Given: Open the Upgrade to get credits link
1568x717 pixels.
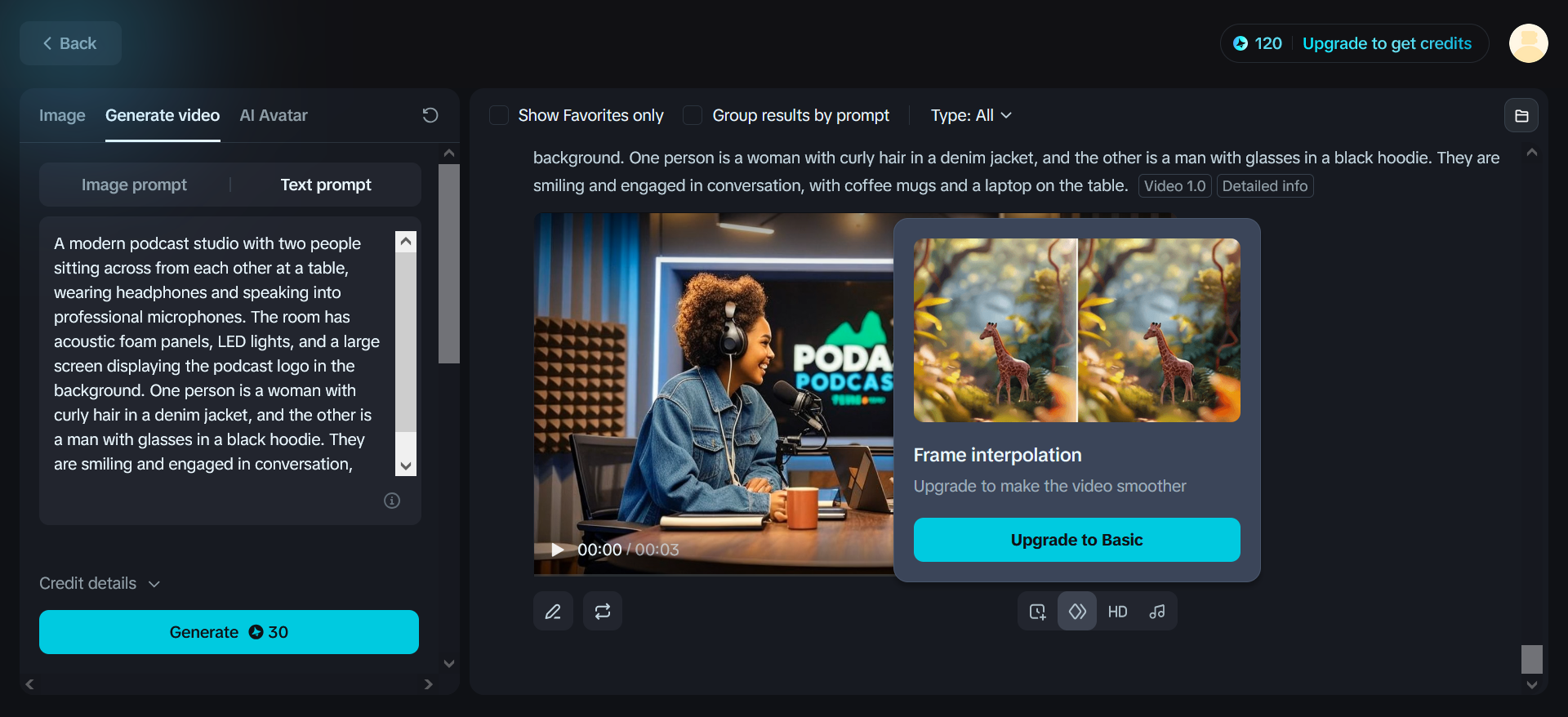Looking at the screenshot, I should point(1387,43).
